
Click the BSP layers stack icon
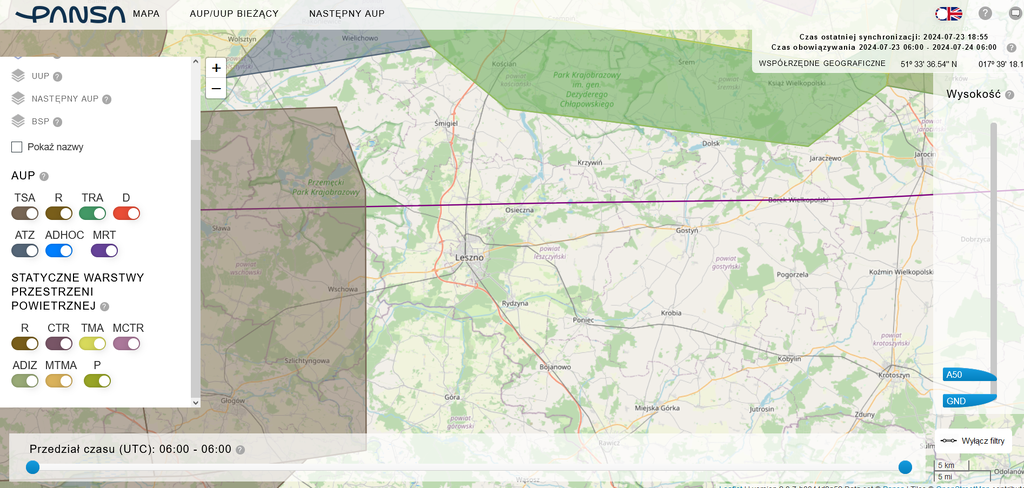coord(18,121)
